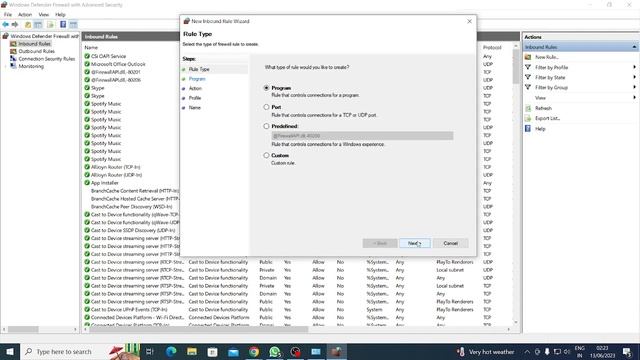The height and width of the screenshot is (360, 640).
Task: Expand the Filter by Group submenu arrow
Action: coord(634,87)
